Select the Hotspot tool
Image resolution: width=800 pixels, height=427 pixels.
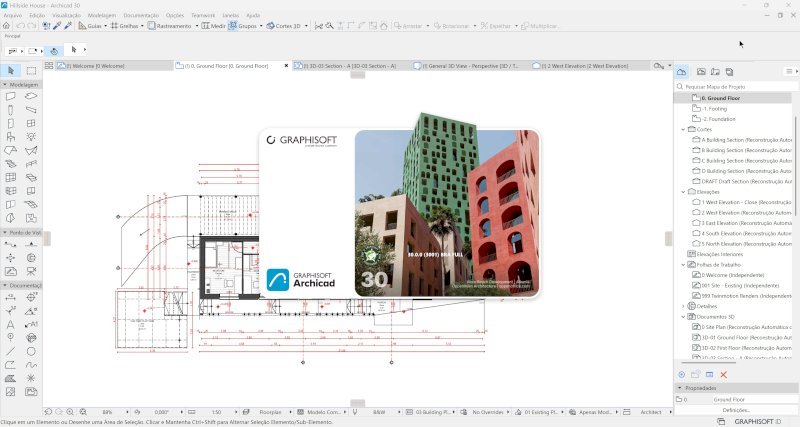(x=31, y=378)
